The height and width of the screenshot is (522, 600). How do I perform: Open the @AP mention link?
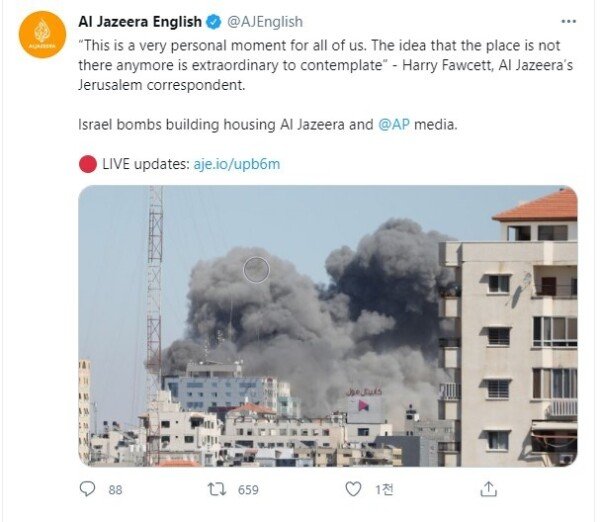[x=394, y=124]
